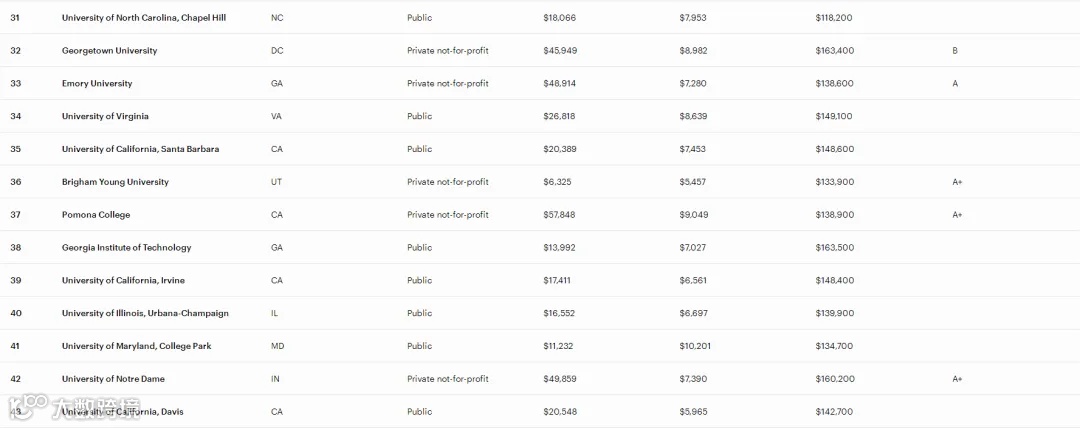This screenshot has width=1080, height=428.
Task: Select rank number 31 cell
Action: pyautogui.click(x=15, y=18)
